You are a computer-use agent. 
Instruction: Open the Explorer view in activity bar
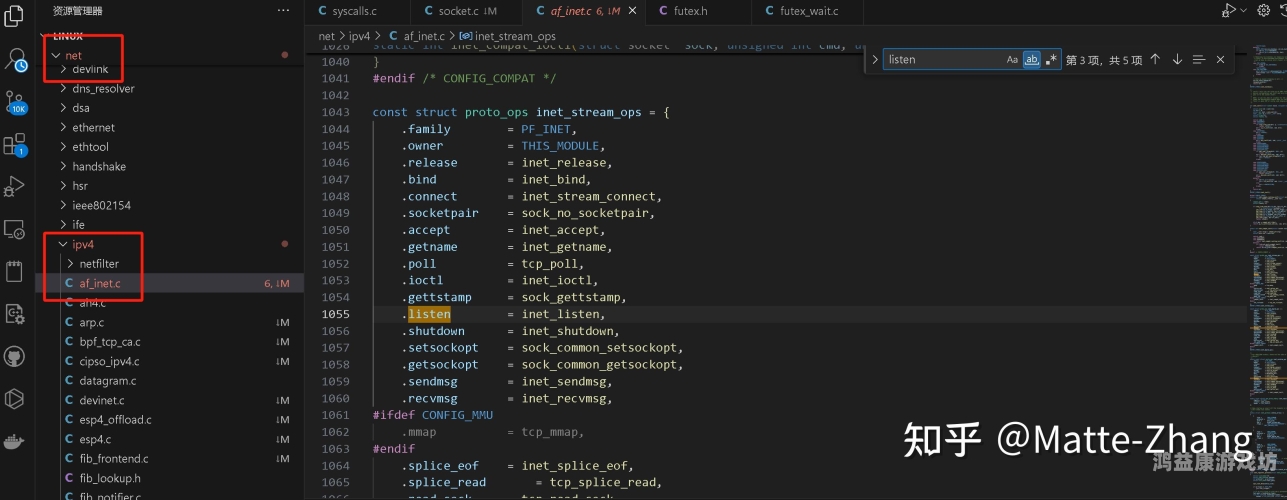coord(15,17)
